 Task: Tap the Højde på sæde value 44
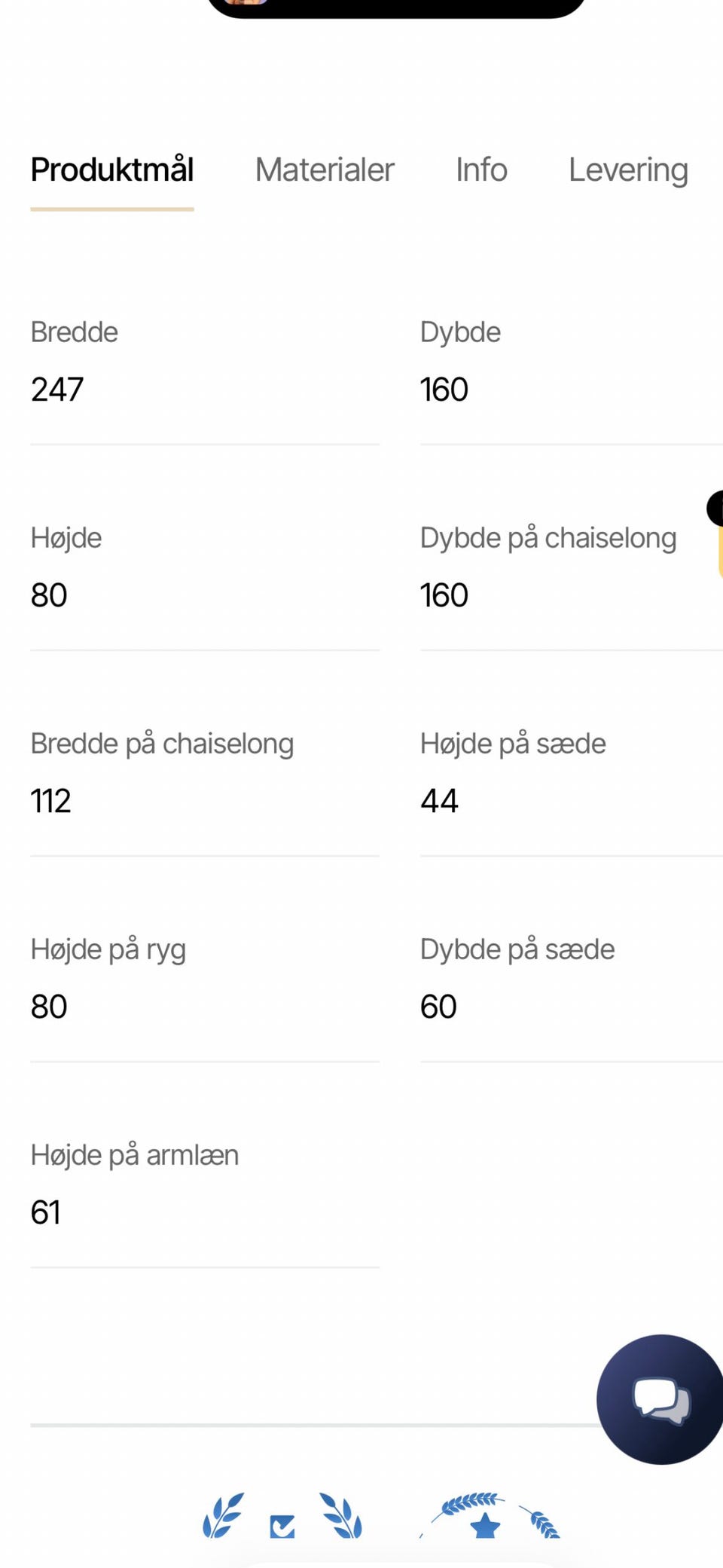click(x=439, y=801)
